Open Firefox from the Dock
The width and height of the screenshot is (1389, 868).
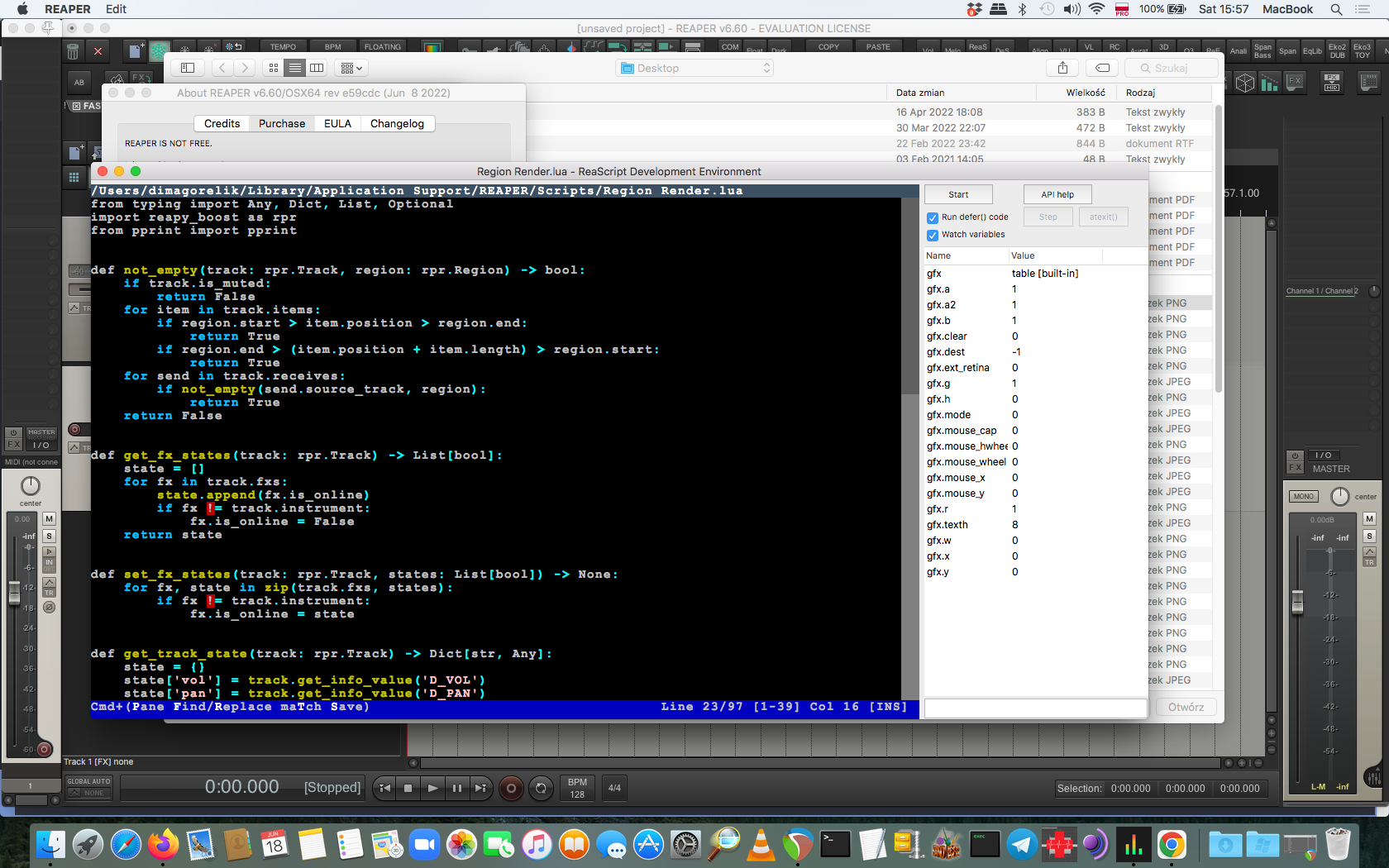pyautogui.click(x=163, y=845)
